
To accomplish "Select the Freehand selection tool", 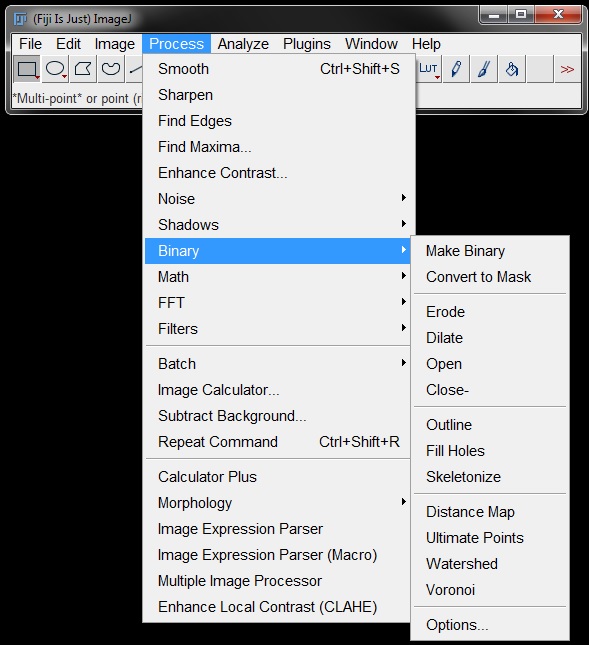I will pyautogui.click(x=111, y=69).
